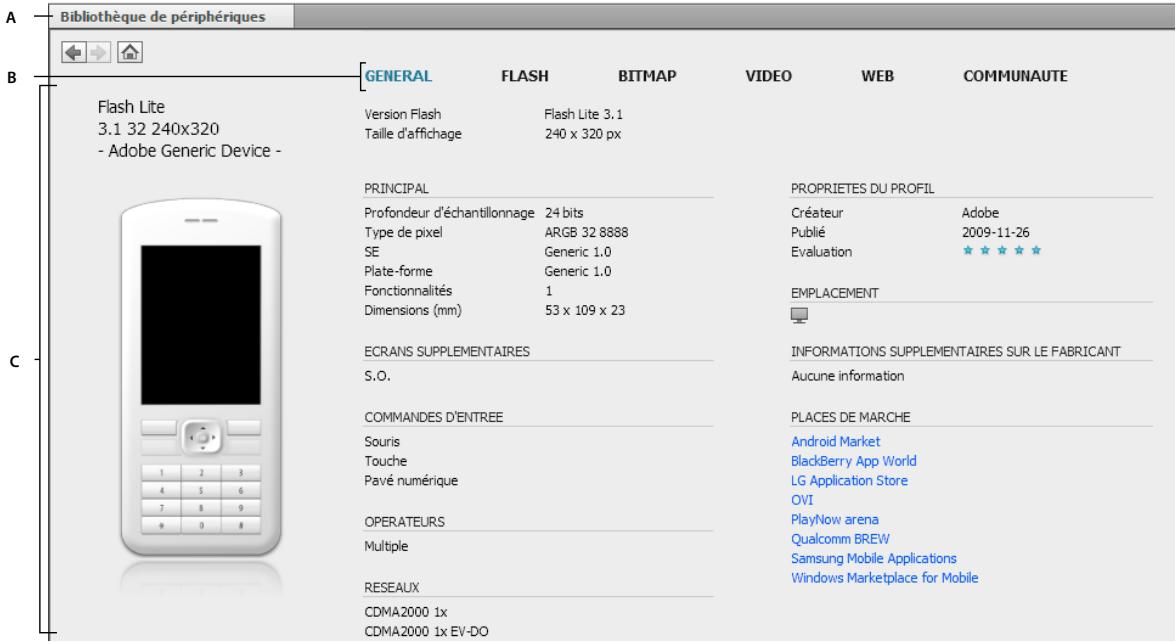The width and height of the screenshot is (1176, 643).
Task: Click the 'Multiple' operators value
Action: coord(386,546)
